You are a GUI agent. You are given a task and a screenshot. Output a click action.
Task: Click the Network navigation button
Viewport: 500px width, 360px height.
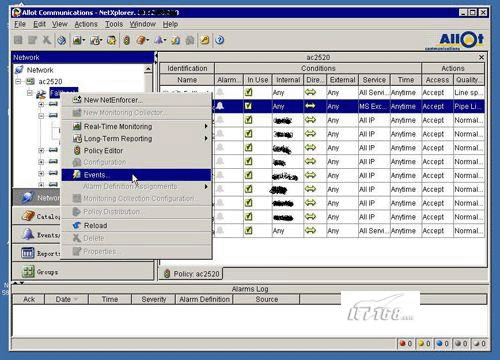(x=37, y=198)
